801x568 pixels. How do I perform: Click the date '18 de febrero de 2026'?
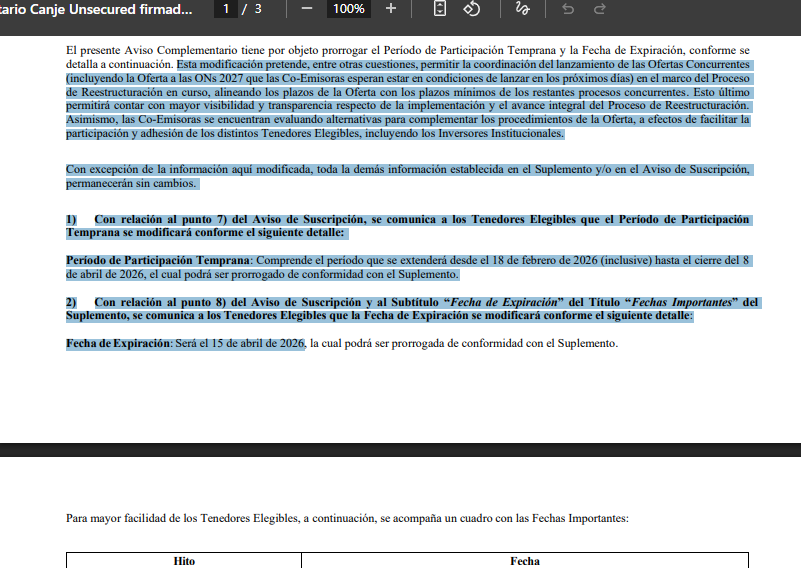545,260
